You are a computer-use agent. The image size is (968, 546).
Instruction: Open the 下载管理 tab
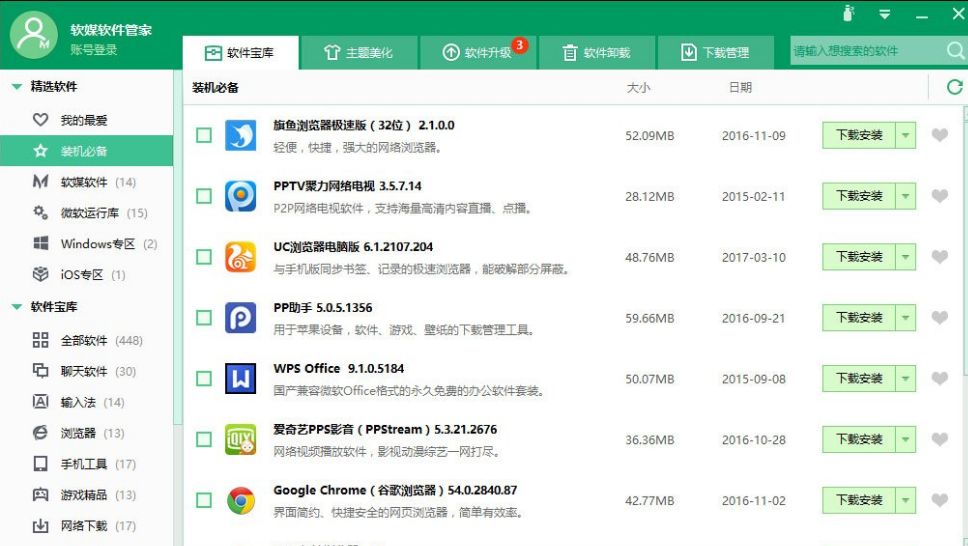tap(714, 52)
